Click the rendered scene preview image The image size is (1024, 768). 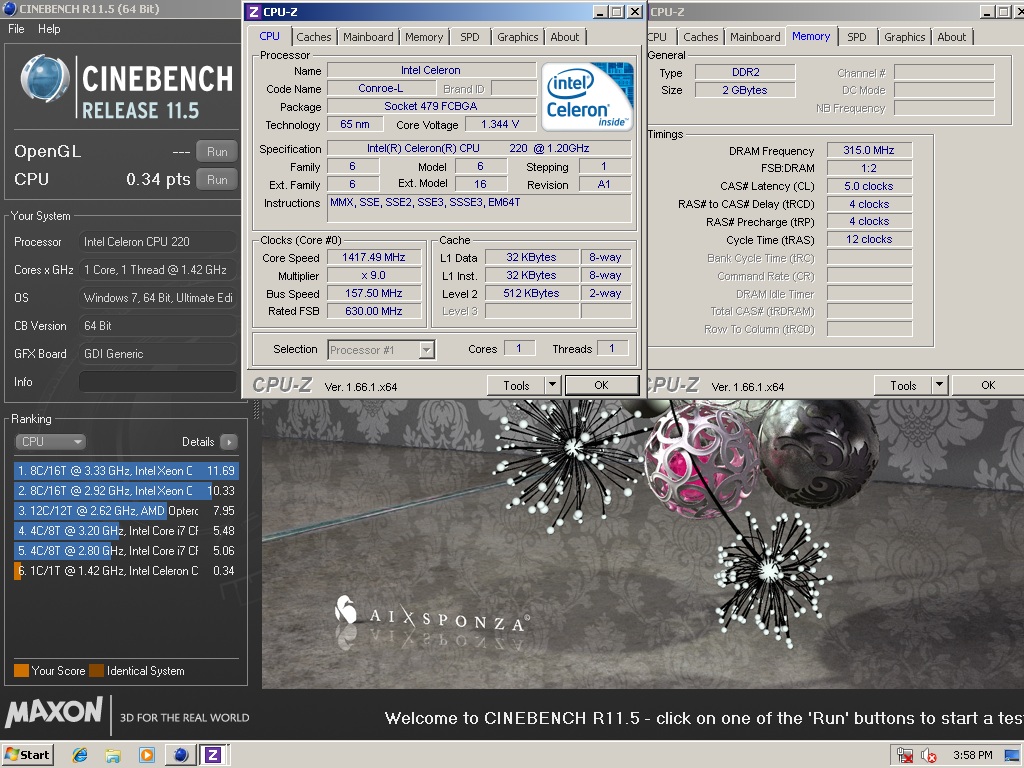pos(643,544)
